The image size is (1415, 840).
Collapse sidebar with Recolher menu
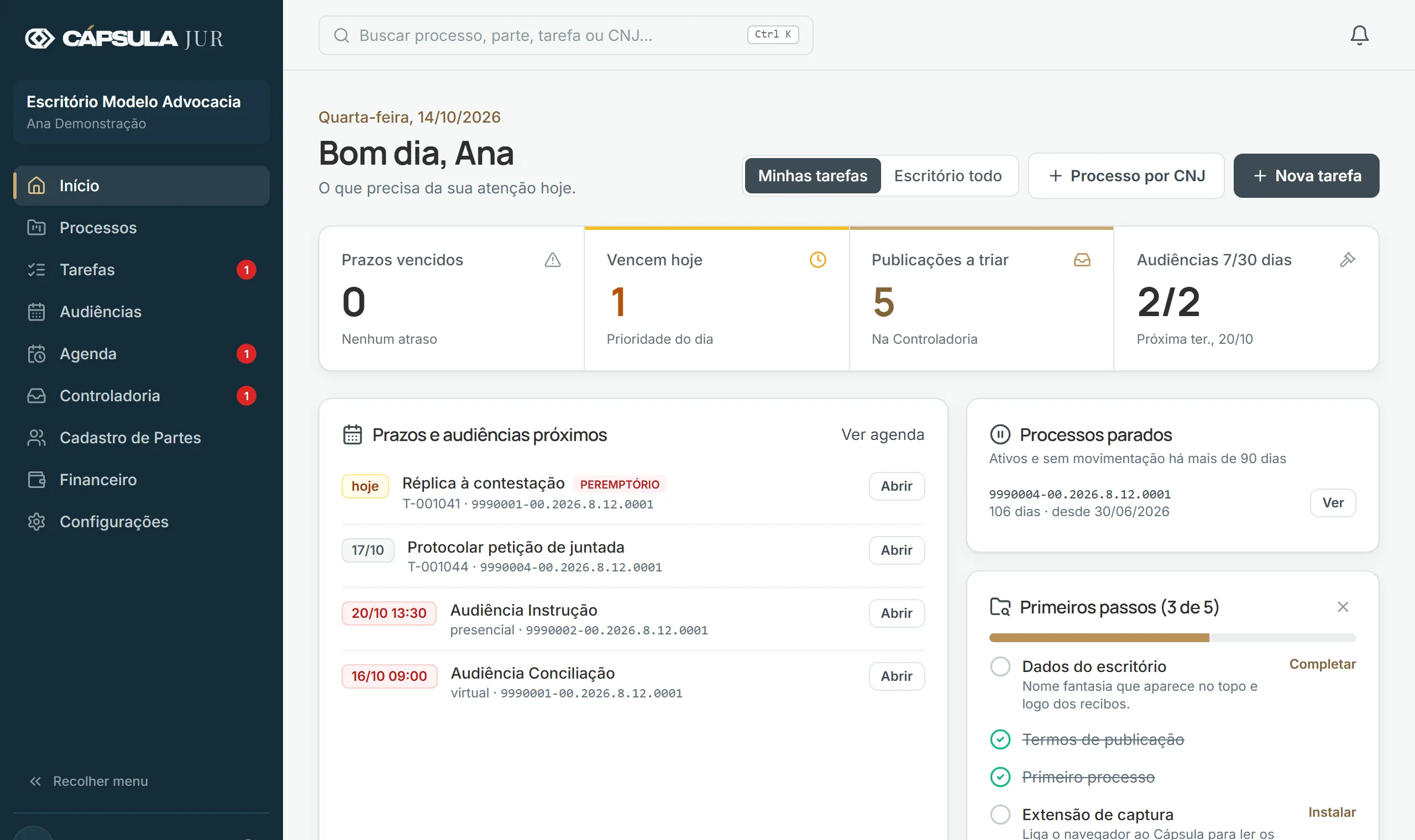(x=89, y=781)
